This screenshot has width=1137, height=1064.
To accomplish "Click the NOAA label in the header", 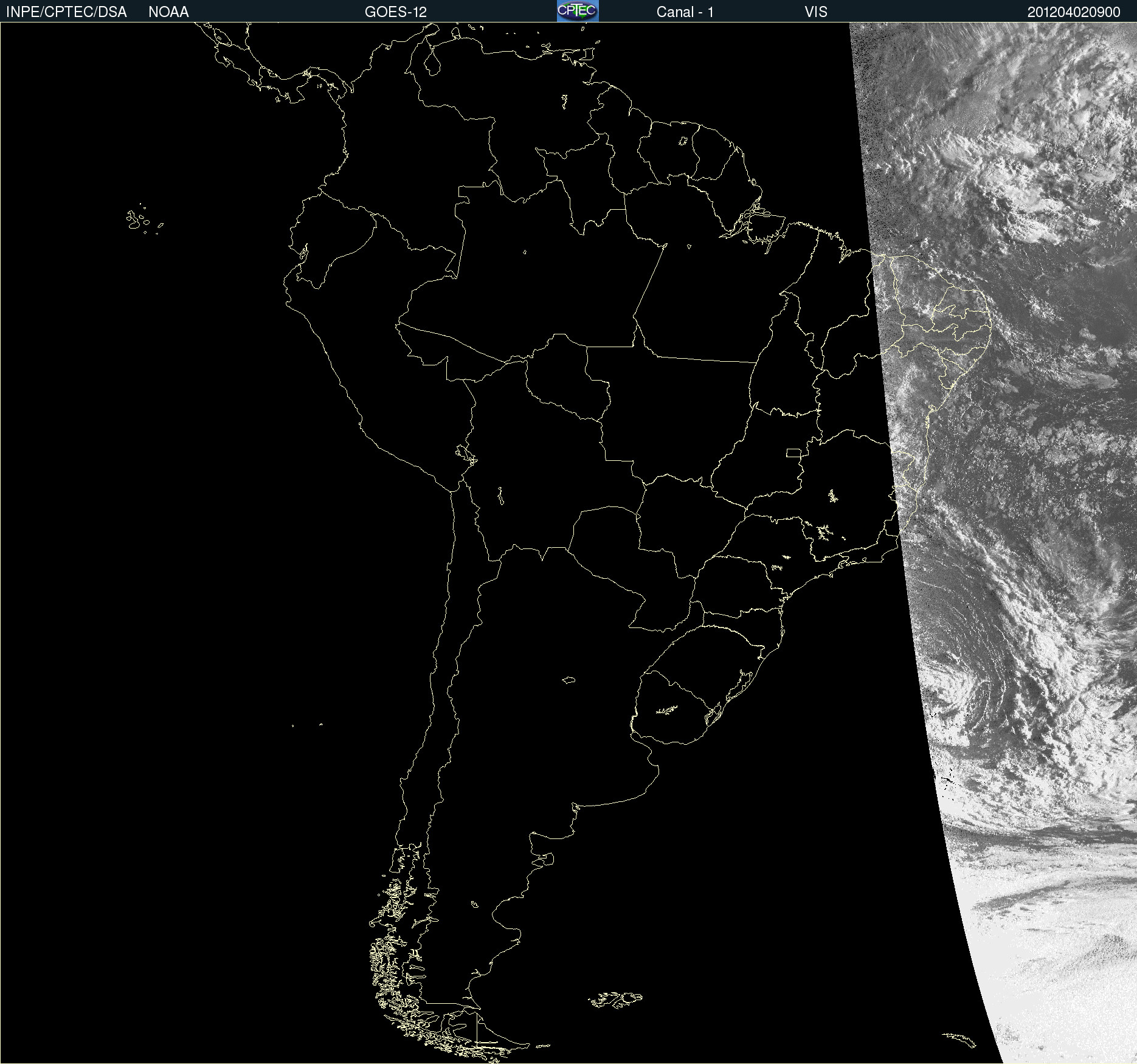I will (x=168, y=12).
